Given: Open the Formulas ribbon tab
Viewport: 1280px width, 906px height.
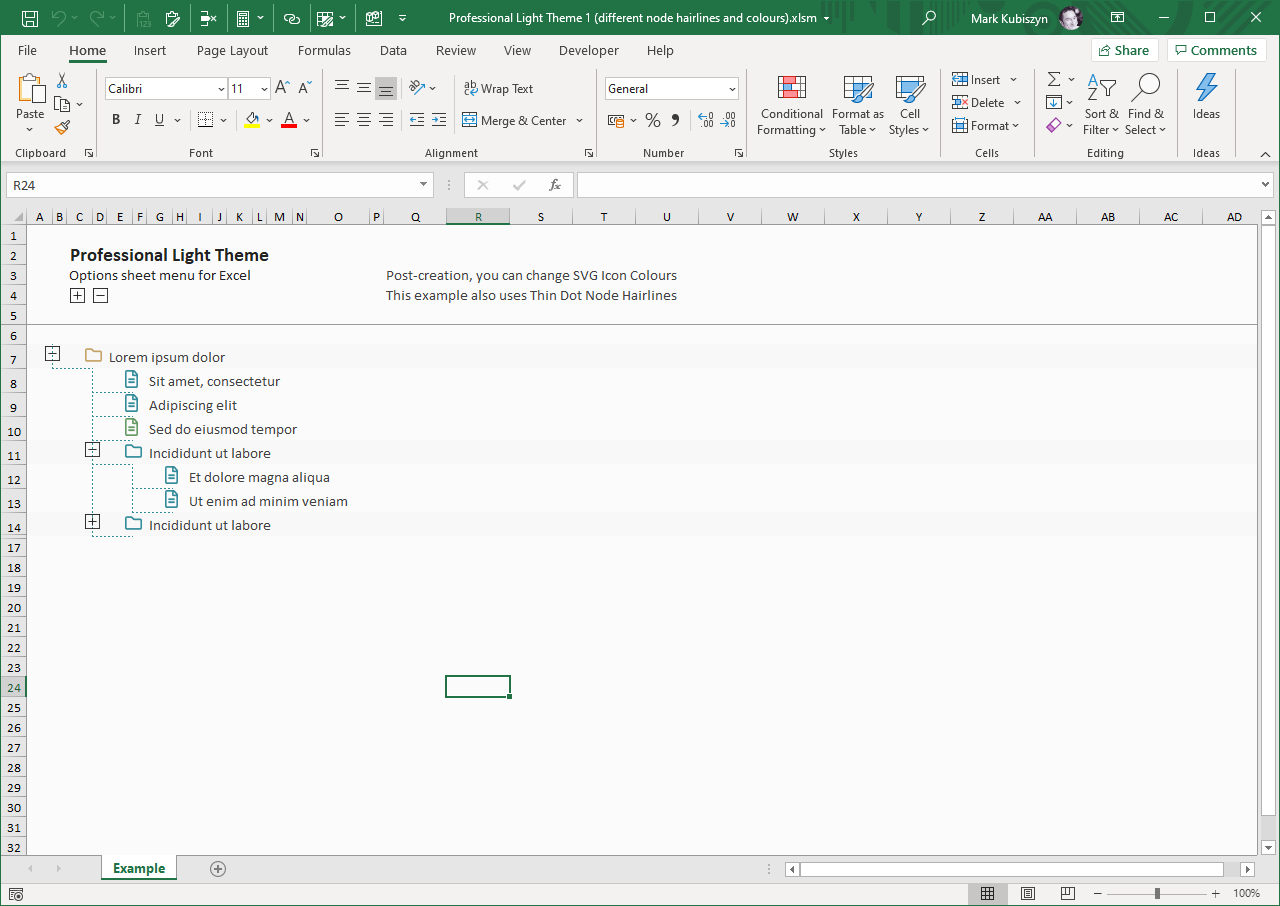Looking at the screenshot, I should pyautogui.click(x=324, y=50).
